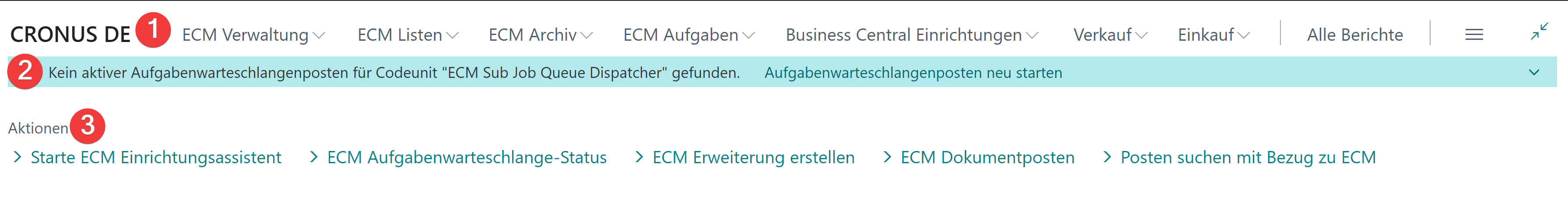Expand the Verkauf menu
1568x207 pixels.
1110,35
